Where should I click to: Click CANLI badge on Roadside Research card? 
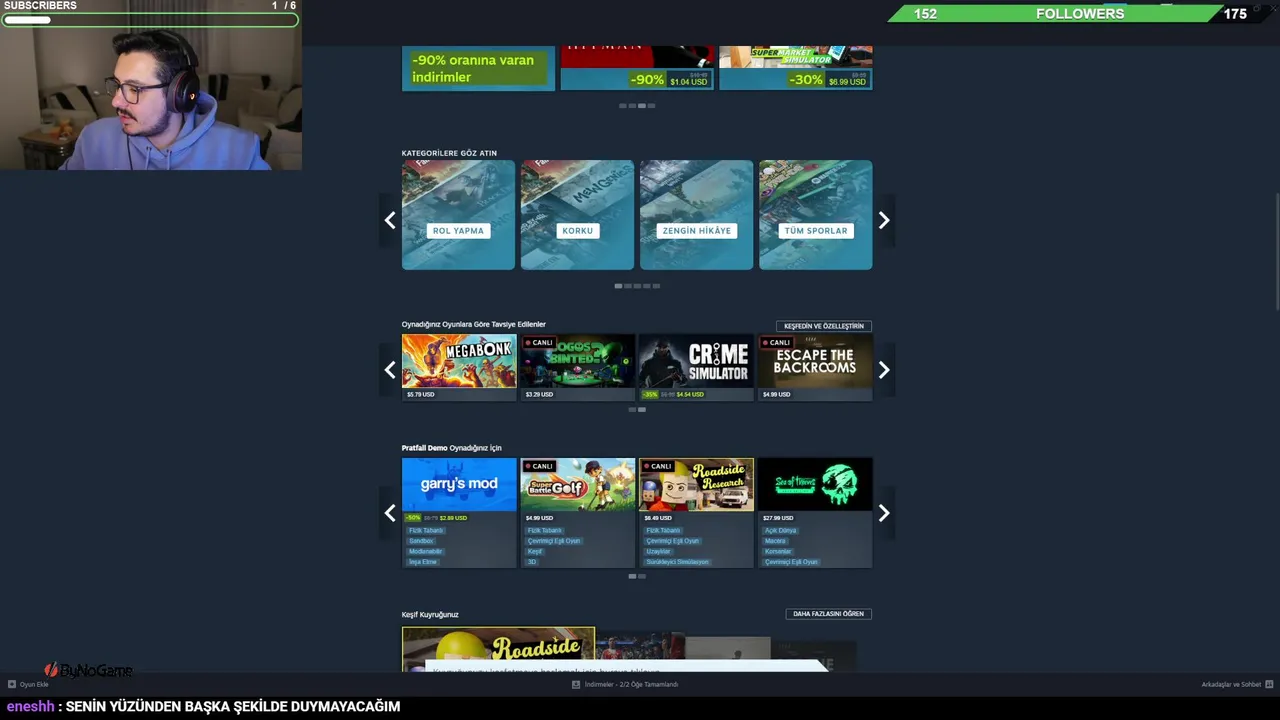pyautogui.click(x=658, y=466)
